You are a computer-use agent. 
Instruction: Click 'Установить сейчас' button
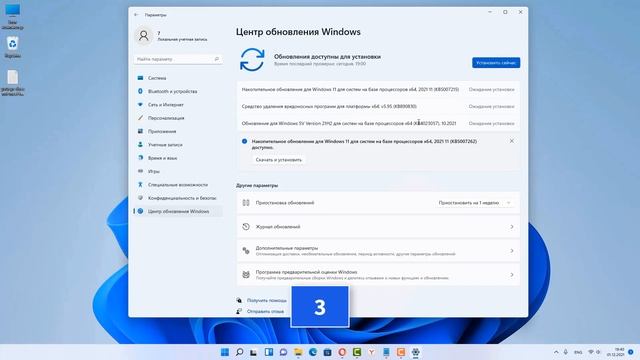(496, 63)
